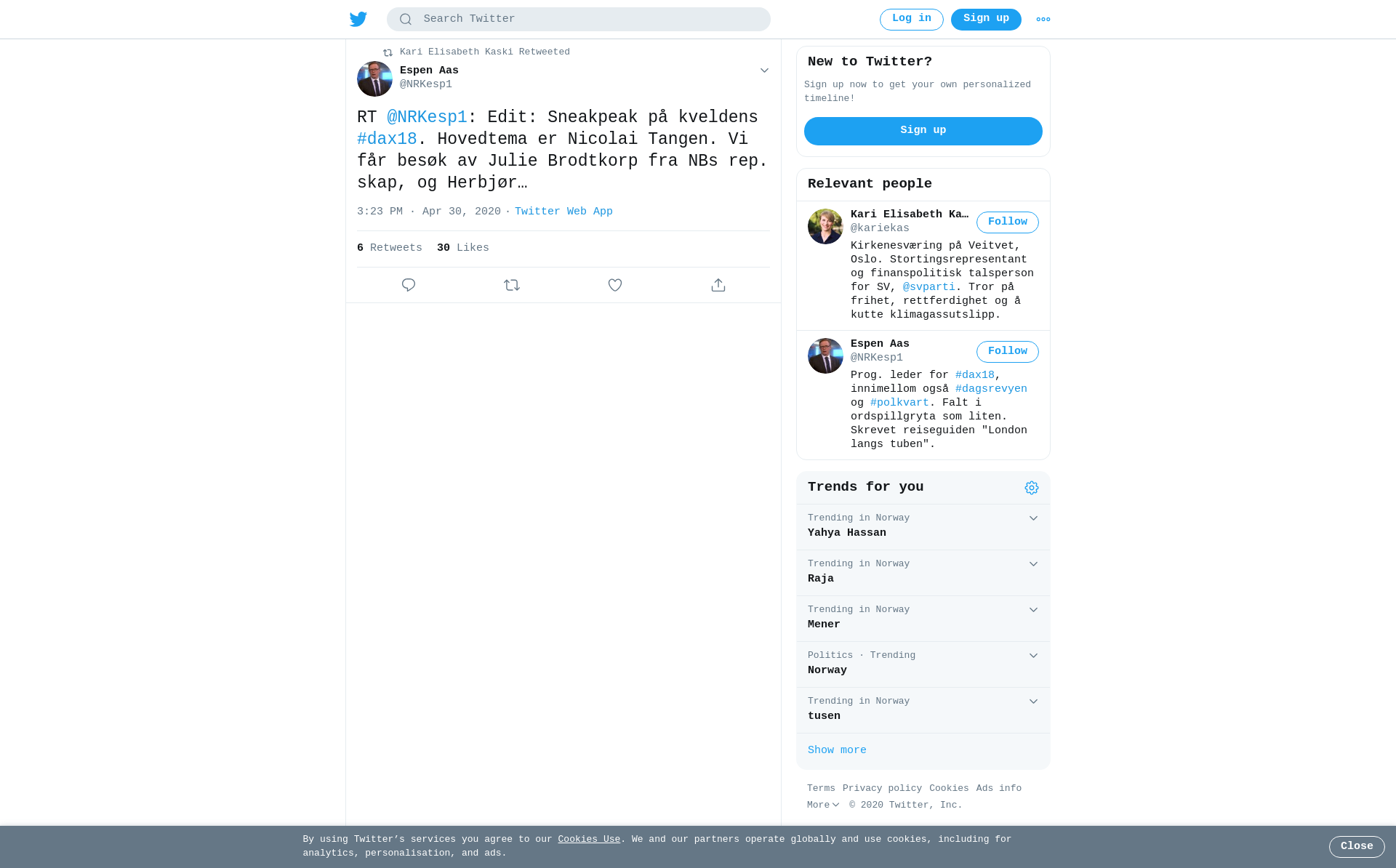The height and width of the screenshot is (868, 1396).
Task: Click the search magnifier icon
Action: coord(406,20)
